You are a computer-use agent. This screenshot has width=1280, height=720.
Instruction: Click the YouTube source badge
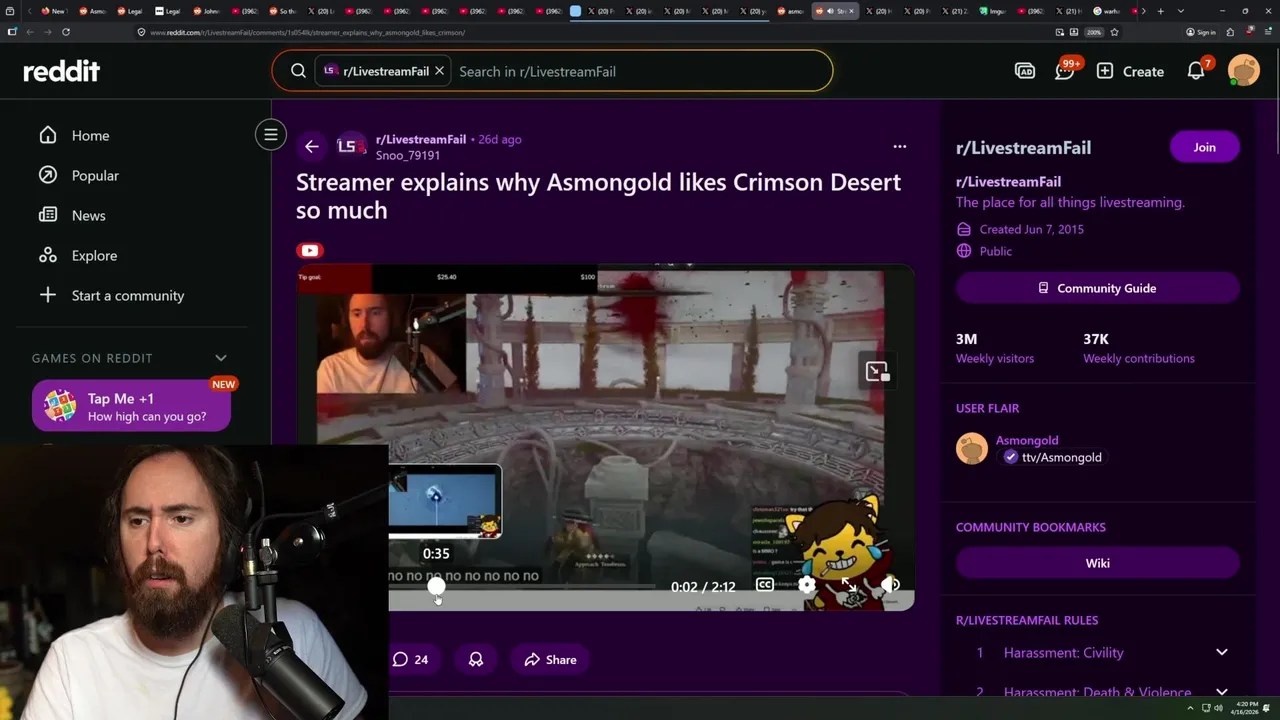tap(310, 251)
